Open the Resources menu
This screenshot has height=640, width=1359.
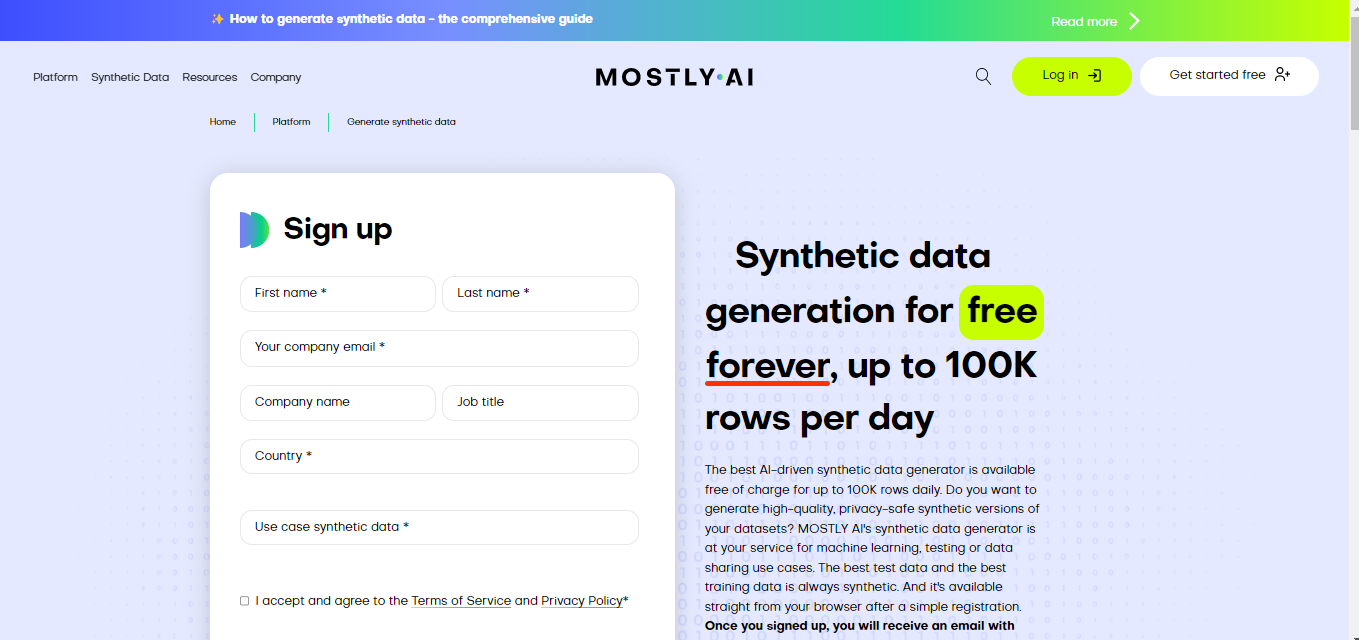coord(210,77)
